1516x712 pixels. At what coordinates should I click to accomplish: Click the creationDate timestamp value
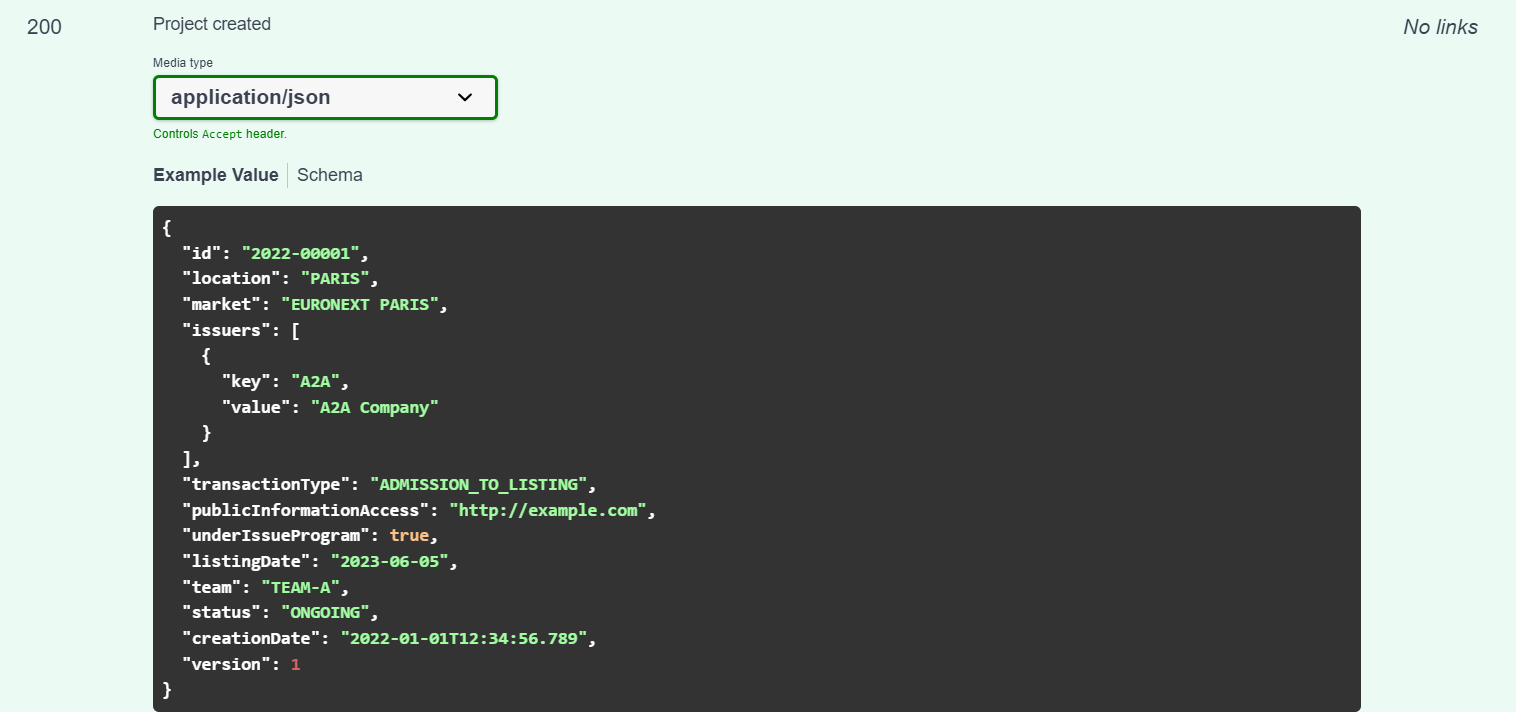click(463, 638)
